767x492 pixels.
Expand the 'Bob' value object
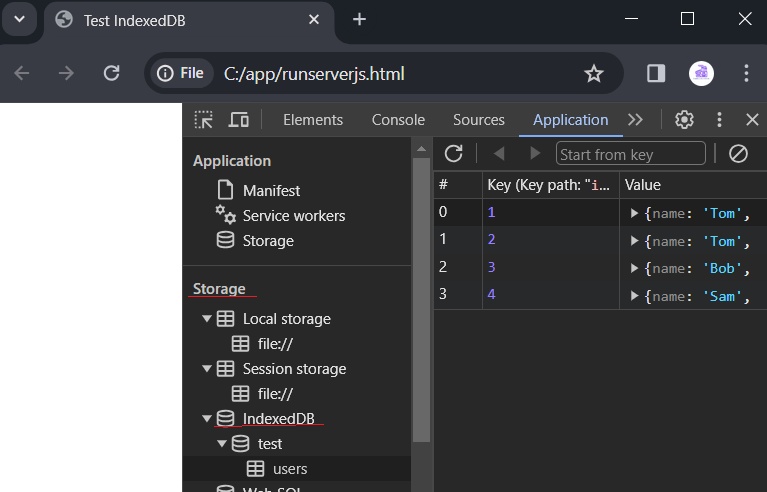634,268
